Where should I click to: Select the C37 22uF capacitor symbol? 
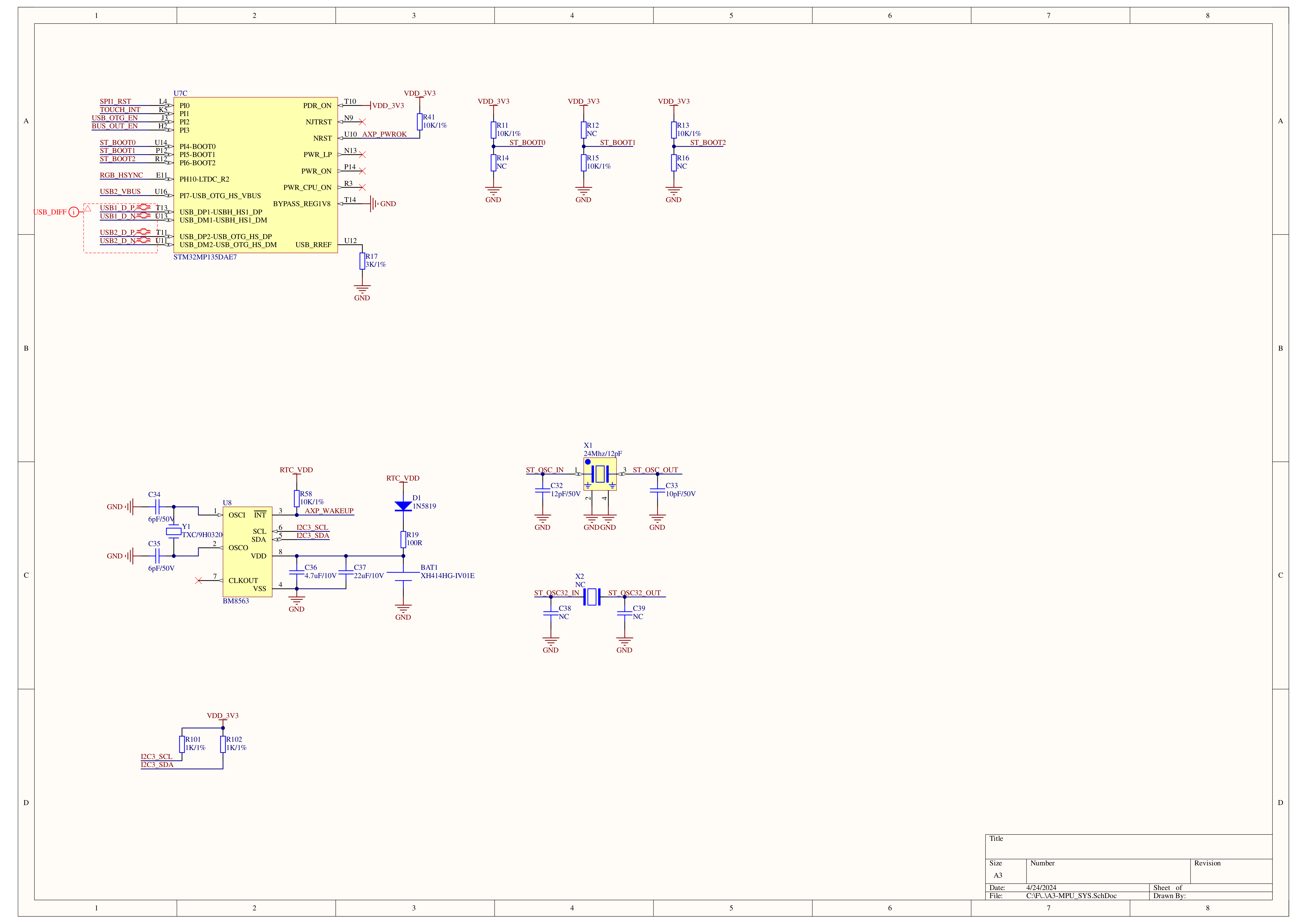[x=346, y=572]
